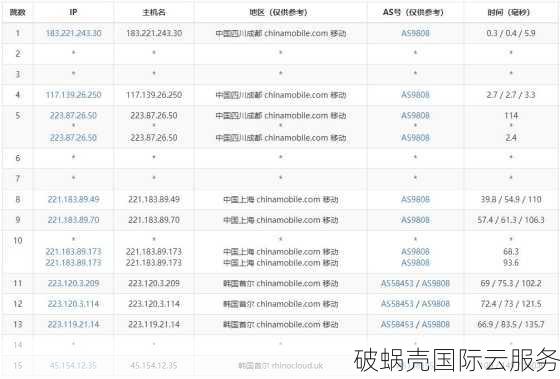560x379 pixels.
Task: Select hostname cell 117.139.26.250
Action: click(x=154, y=95)
